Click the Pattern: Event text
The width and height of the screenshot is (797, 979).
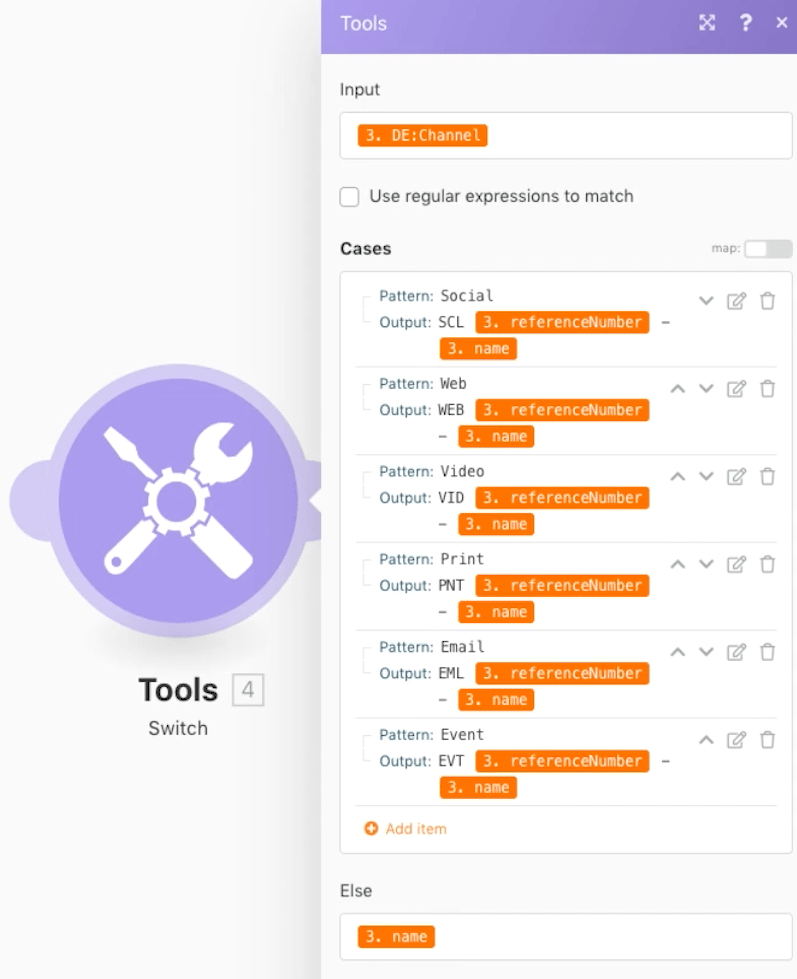(x=431, y=734)
